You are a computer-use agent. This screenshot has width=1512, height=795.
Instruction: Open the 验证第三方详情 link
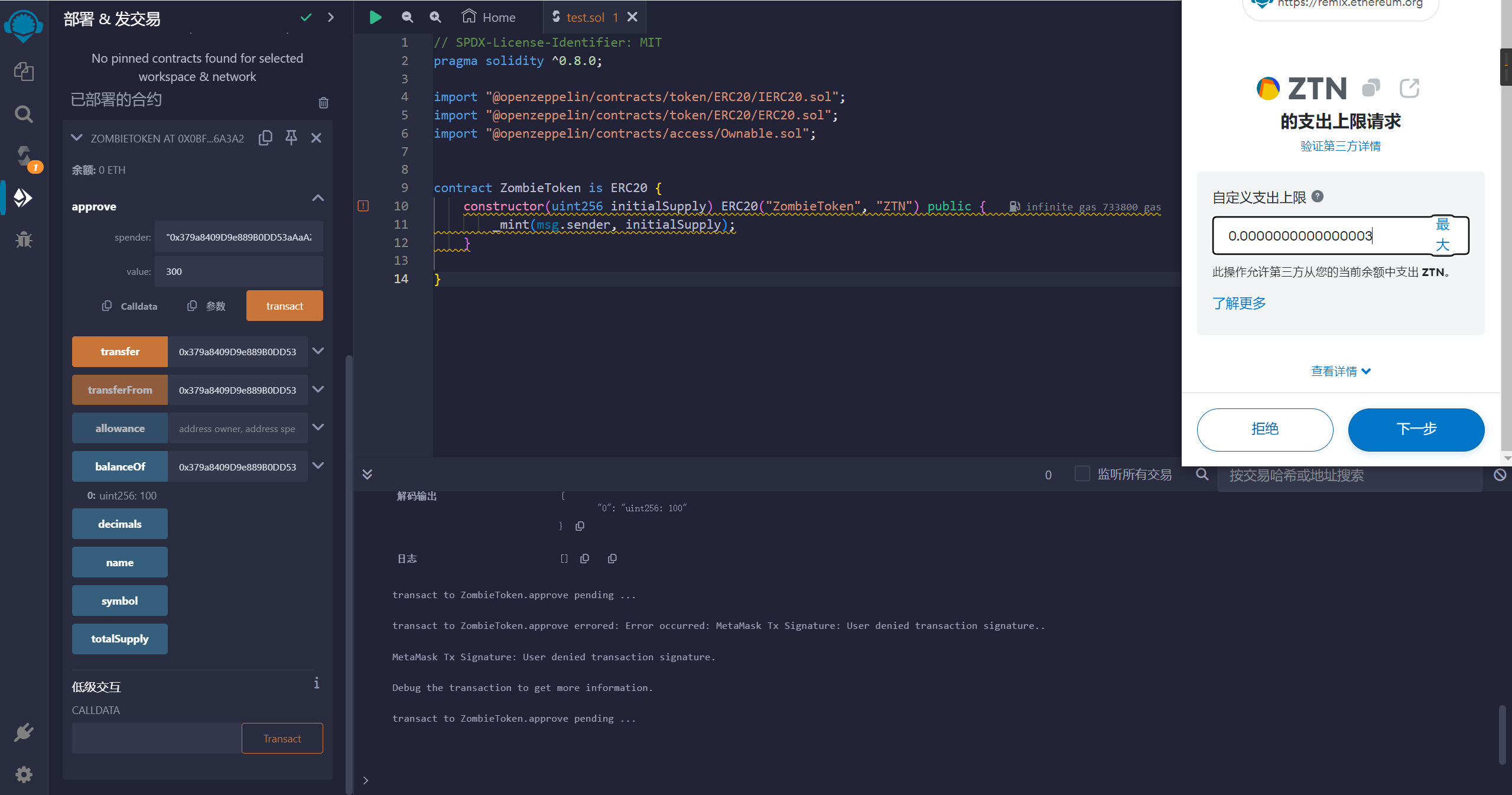tap(1341, 146)
